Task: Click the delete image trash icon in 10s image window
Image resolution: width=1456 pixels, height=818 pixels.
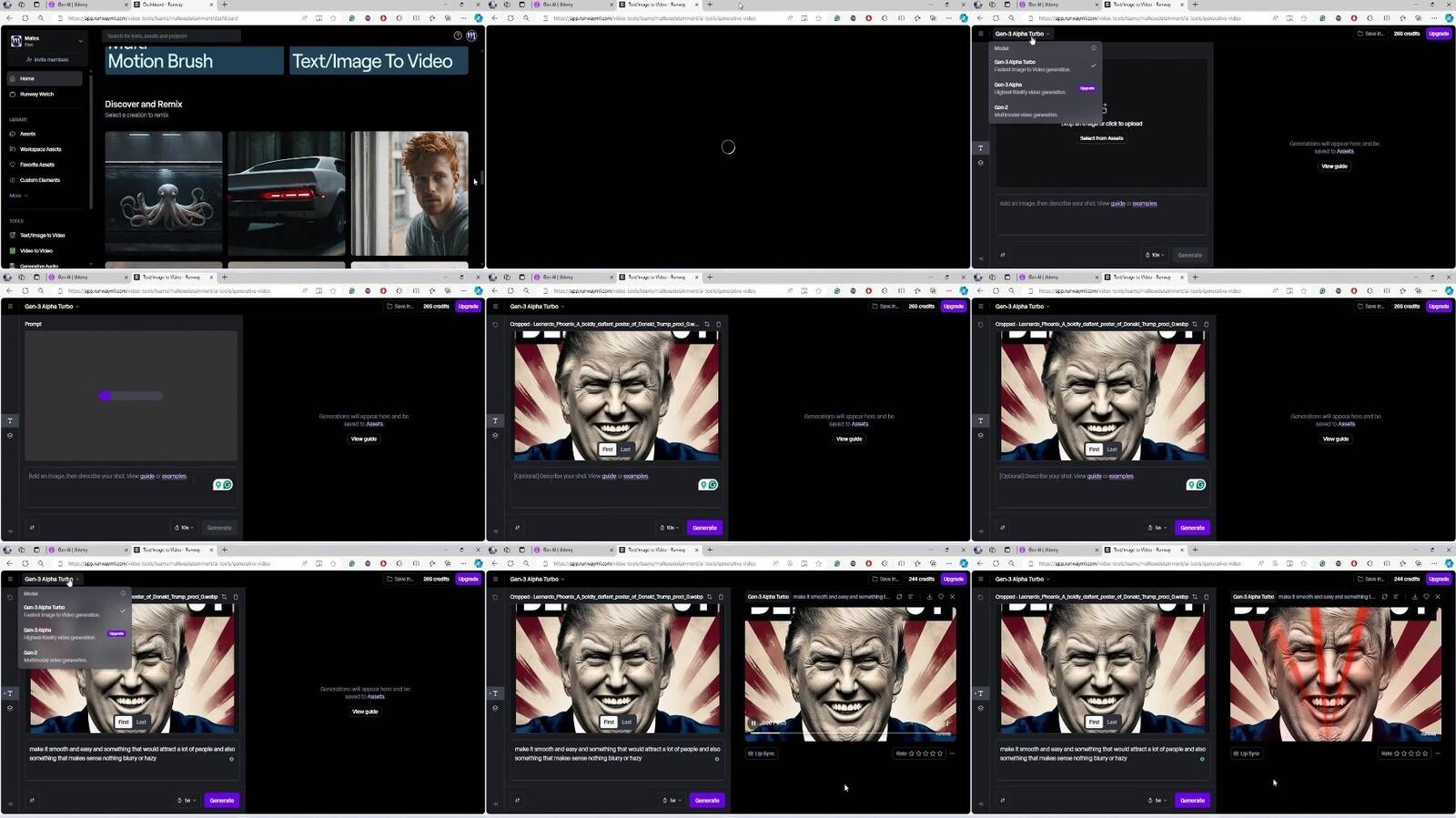Action: click(719, 324)
